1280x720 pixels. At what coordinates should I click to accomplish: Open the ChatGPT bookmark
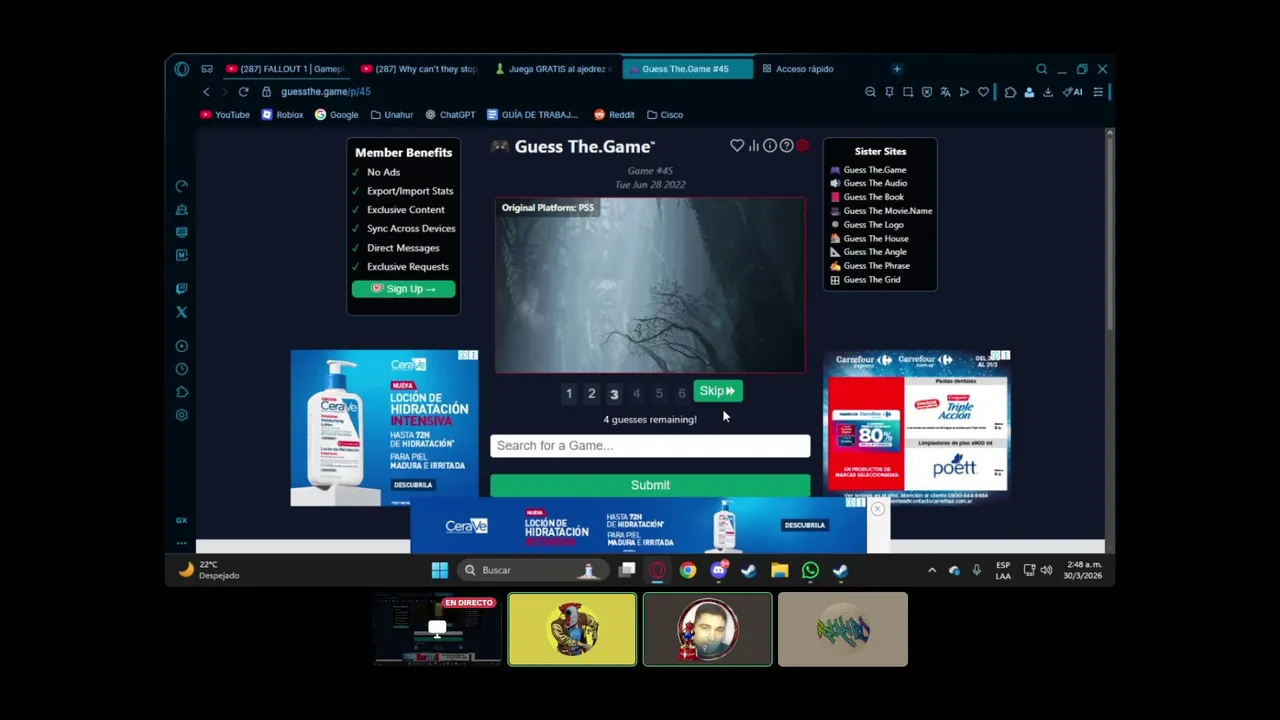[x=450, y=115]
